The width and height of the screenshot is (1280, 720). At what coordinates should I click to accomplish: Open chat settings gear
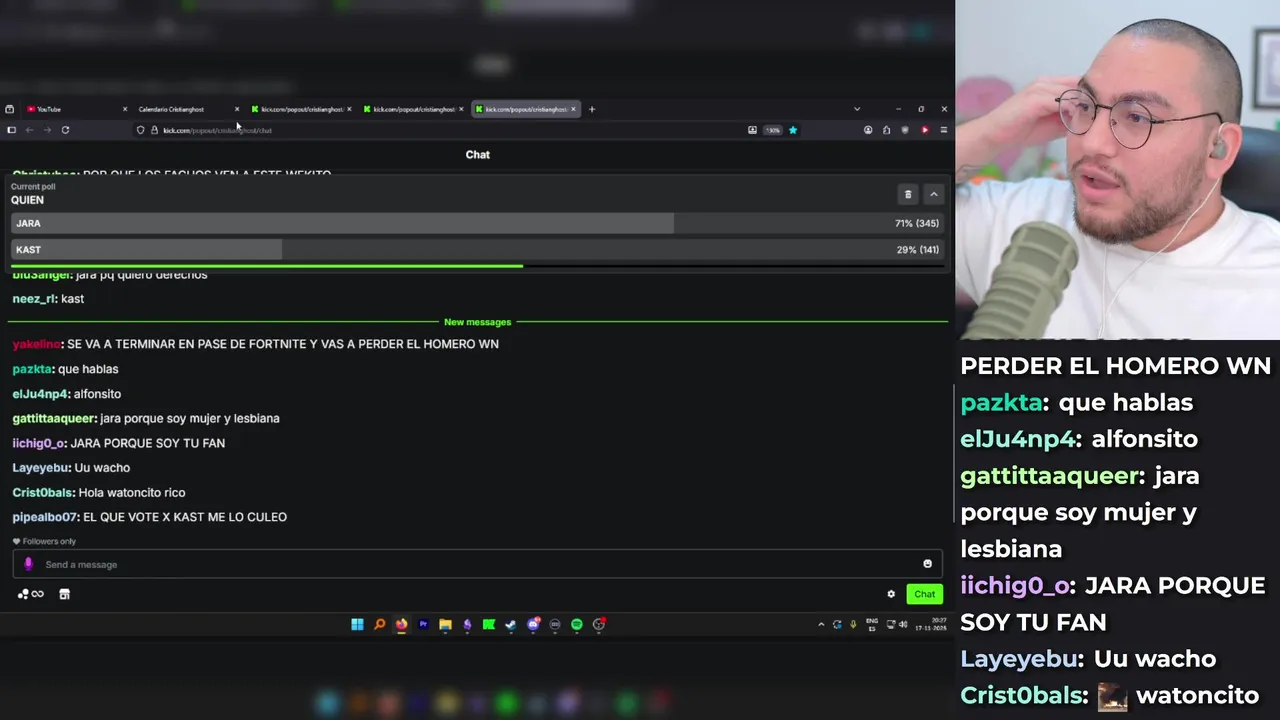click(x=891, y=594)
